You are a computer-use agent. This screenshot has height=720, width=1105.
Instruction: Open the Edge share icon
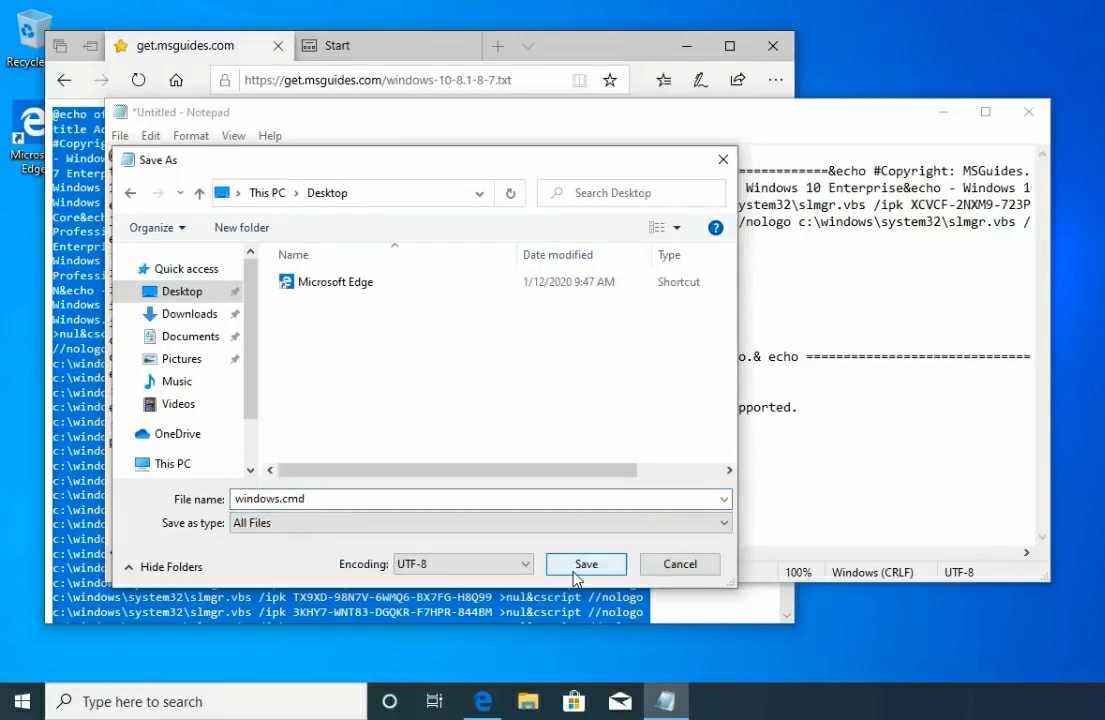738,80
